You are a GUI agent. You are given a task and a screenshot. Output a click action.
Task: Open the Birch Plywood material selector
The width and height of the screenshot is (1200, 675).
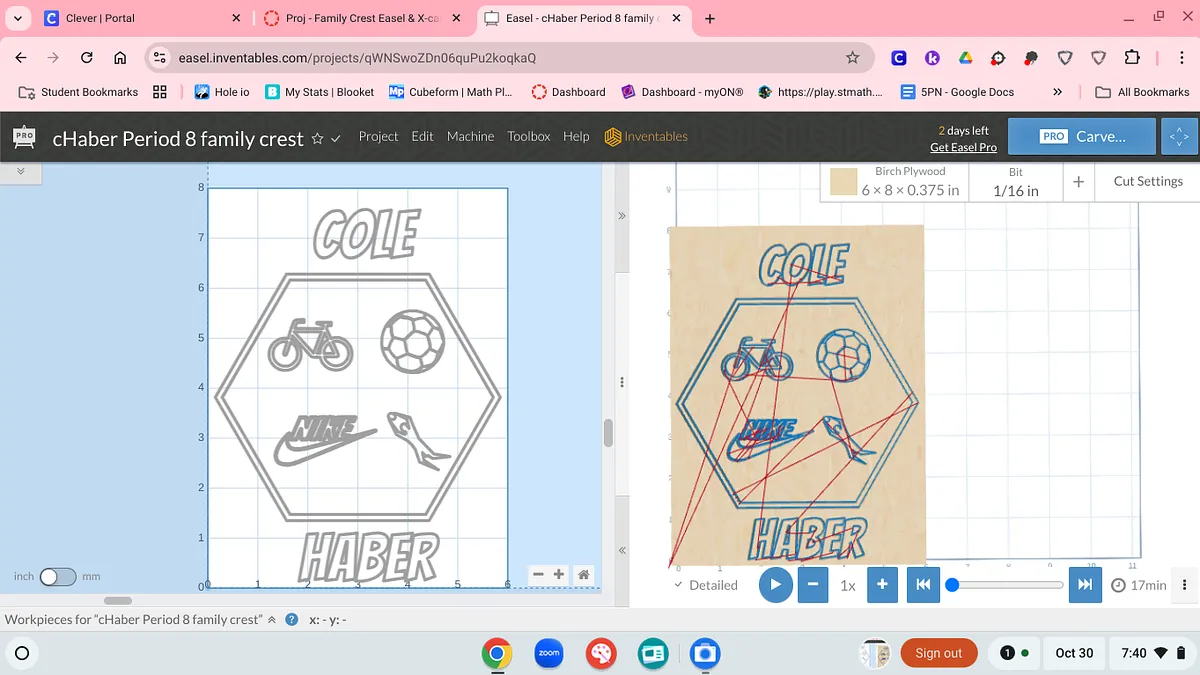click(x=895, y=182)
